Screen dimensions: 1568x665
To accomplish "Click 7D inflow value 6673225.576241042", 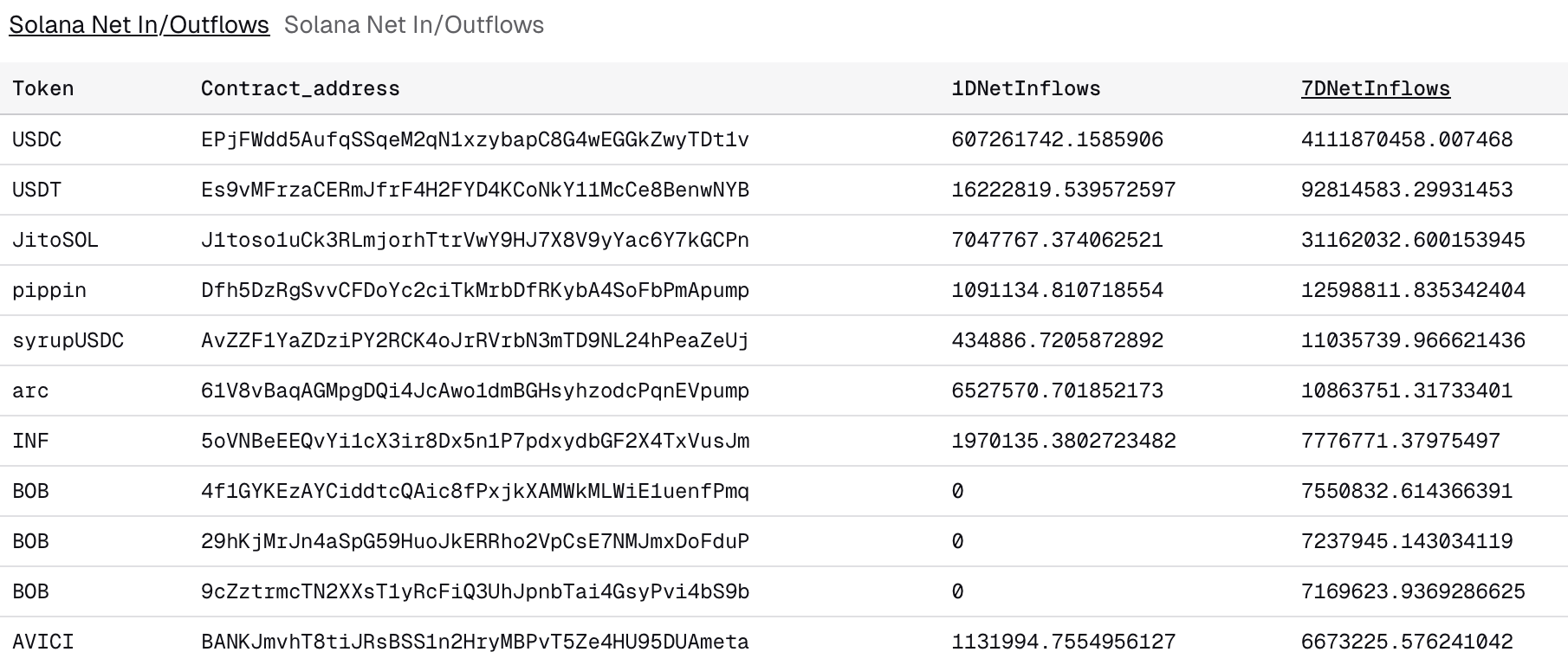I will [x=1407, y=642].
